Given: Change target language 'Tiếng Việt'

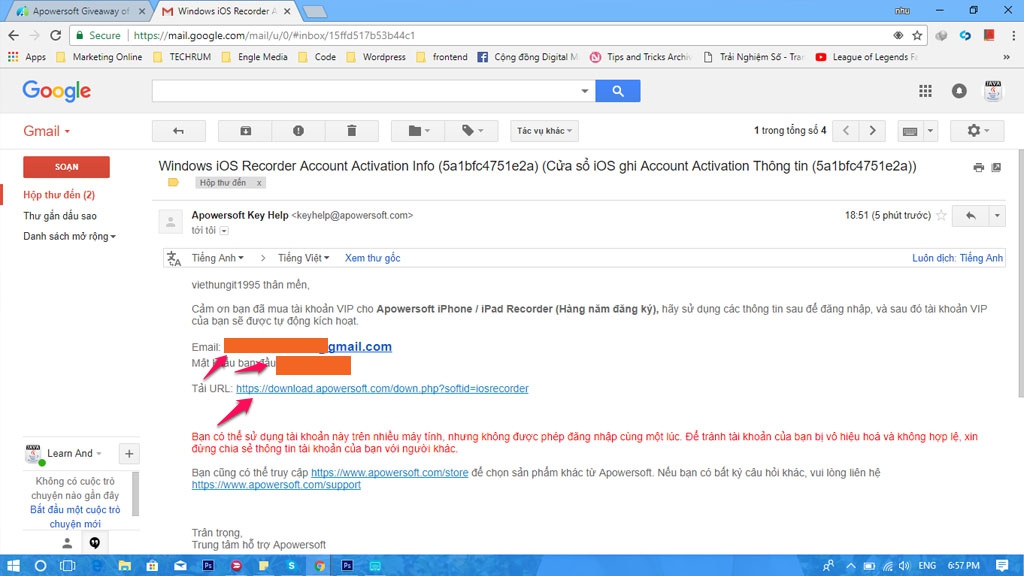Looking at the screenshot, I should 304,258.
